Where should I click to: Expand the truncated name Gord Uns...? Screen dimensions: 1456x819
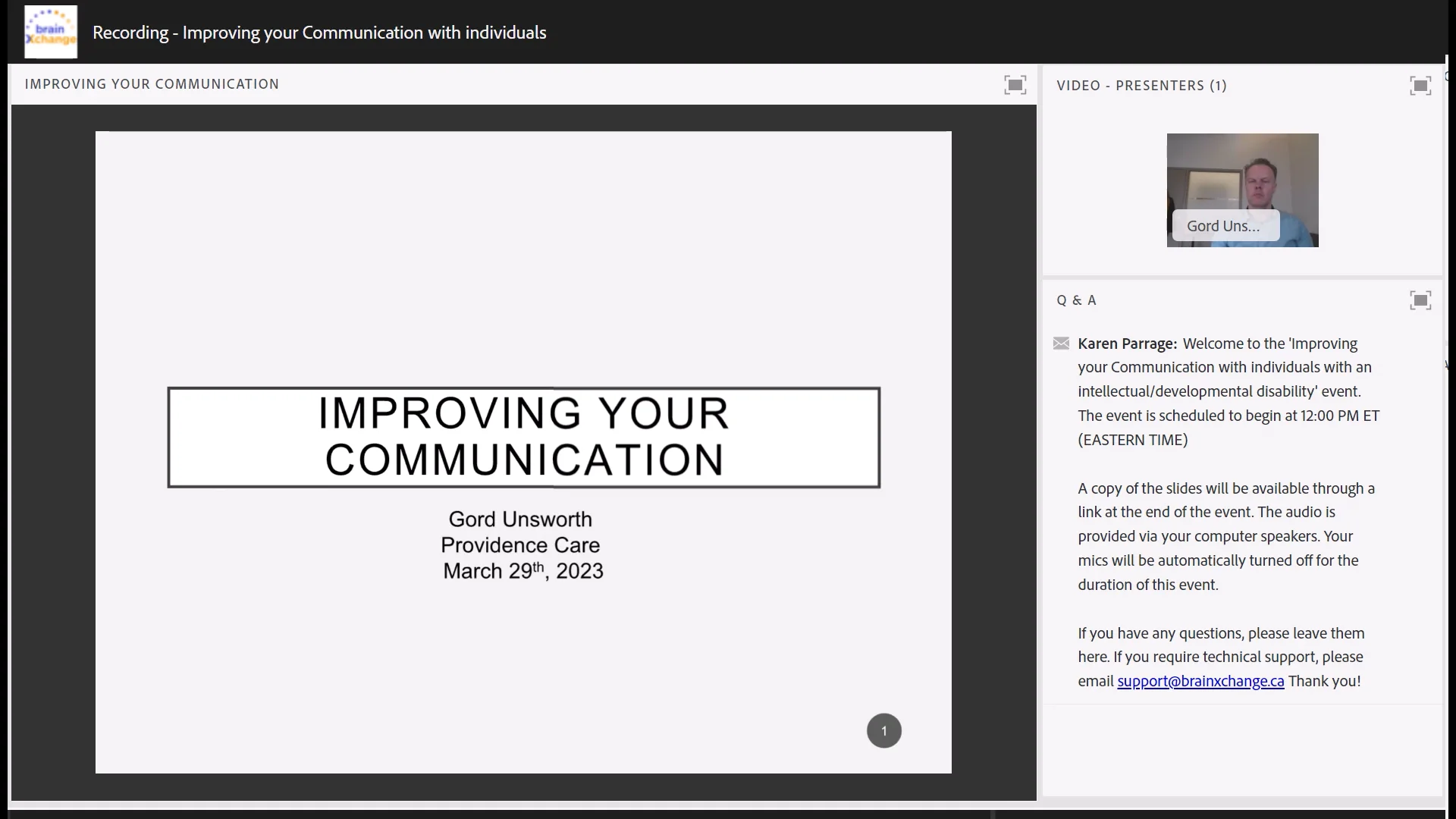pos(1225,225)
